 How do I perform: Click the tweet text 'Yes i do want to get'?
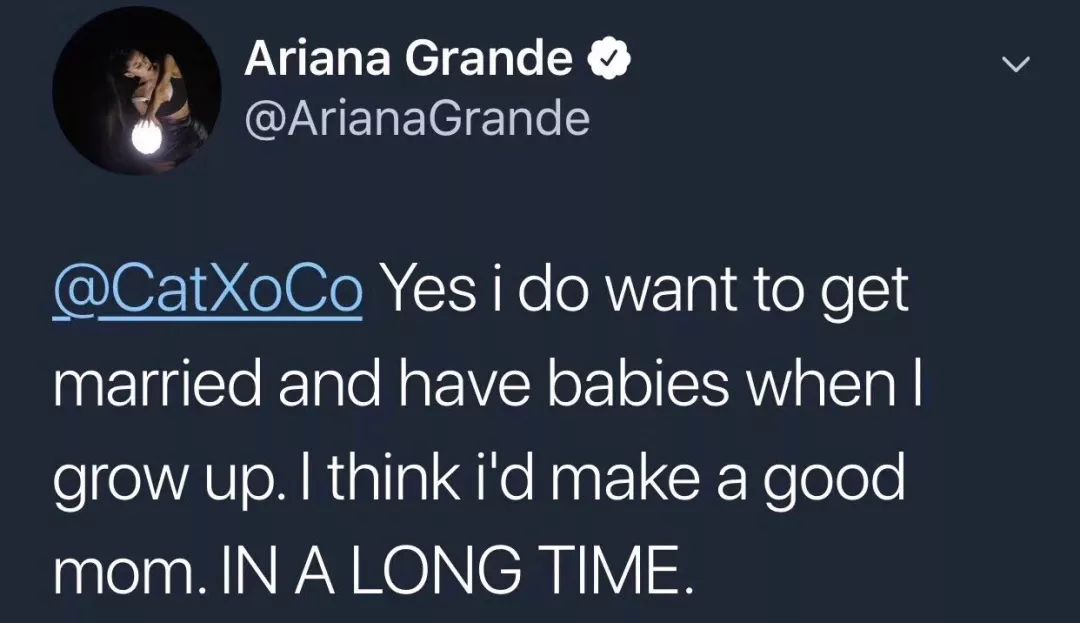pos(646,291)
